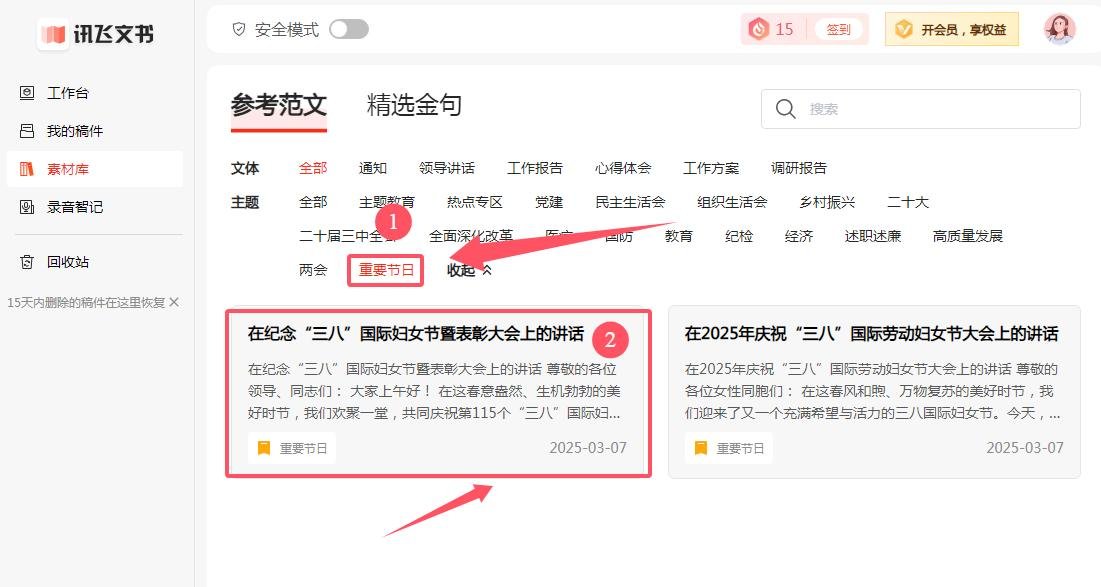Switch to the 精选金句 tab
Image resolution: width=1101 pixels, height=587 pixels.
pyautogui.click(x=412, y=104)
